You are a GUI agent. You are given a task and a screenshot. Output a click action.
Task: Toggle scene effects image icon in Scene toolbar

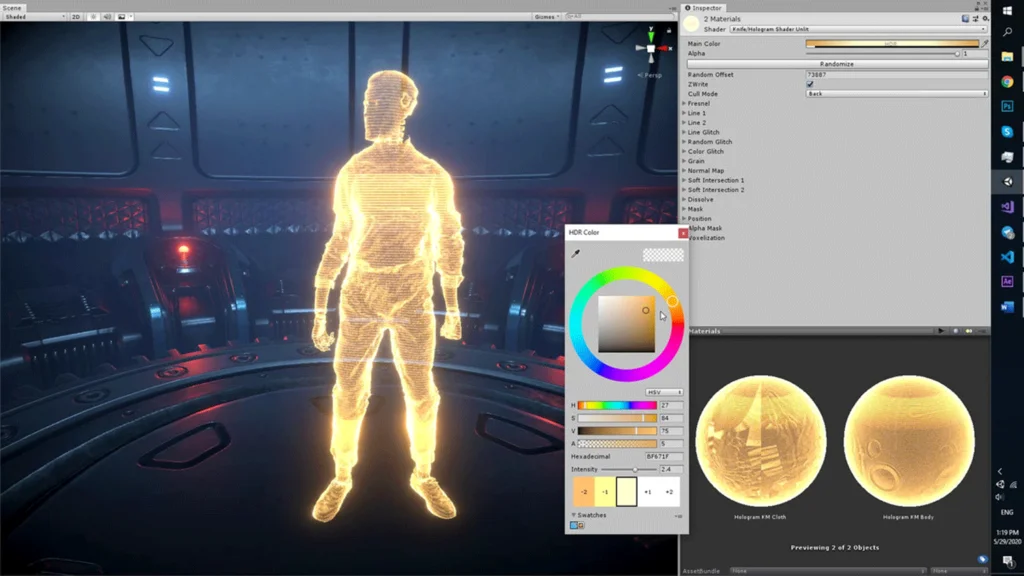pos(121,16)
